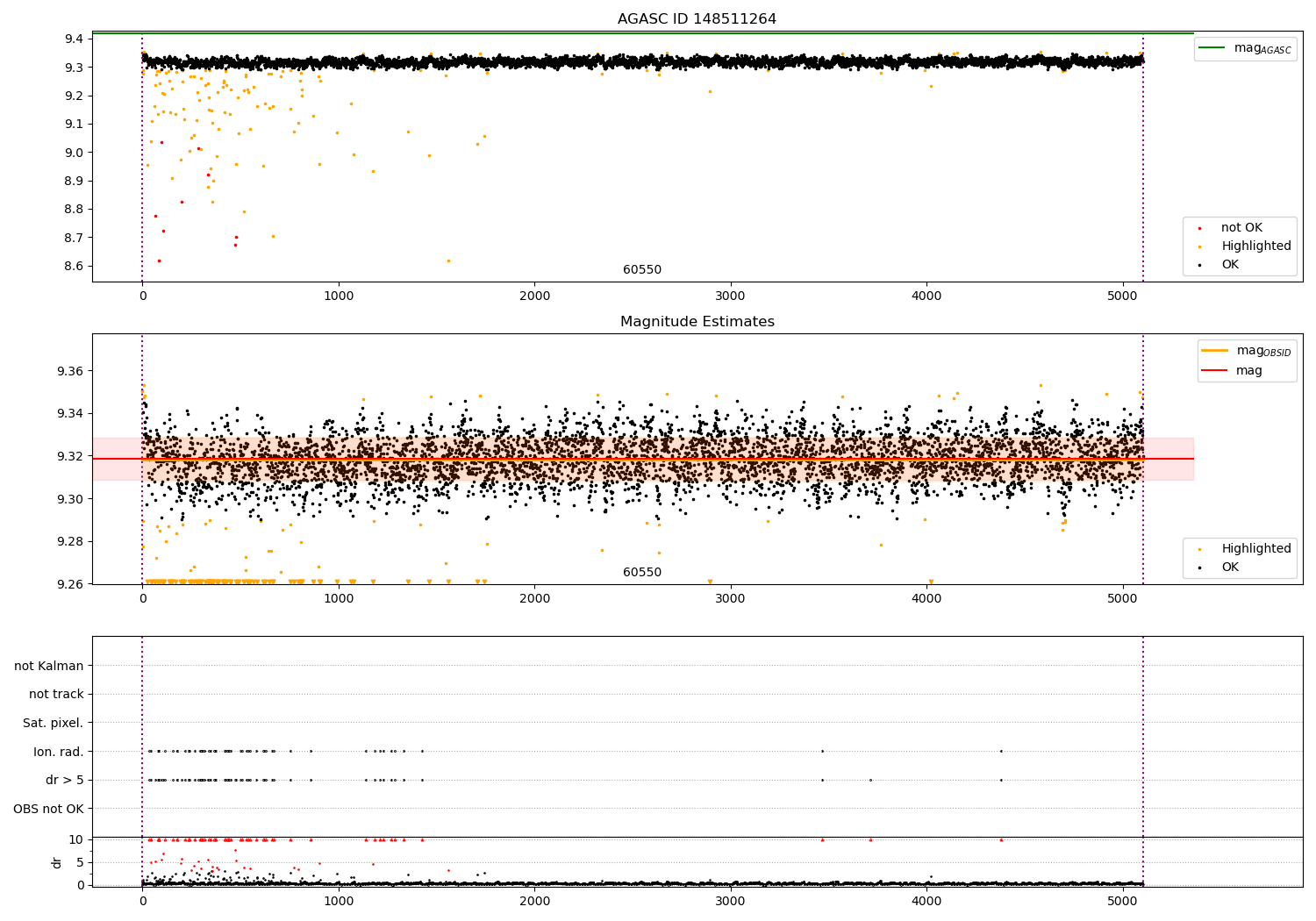Image resolution: width=1316 pixels, height=921 pixels.
Task: Click the vertical "dr" axis label
Action: [57, 862]
